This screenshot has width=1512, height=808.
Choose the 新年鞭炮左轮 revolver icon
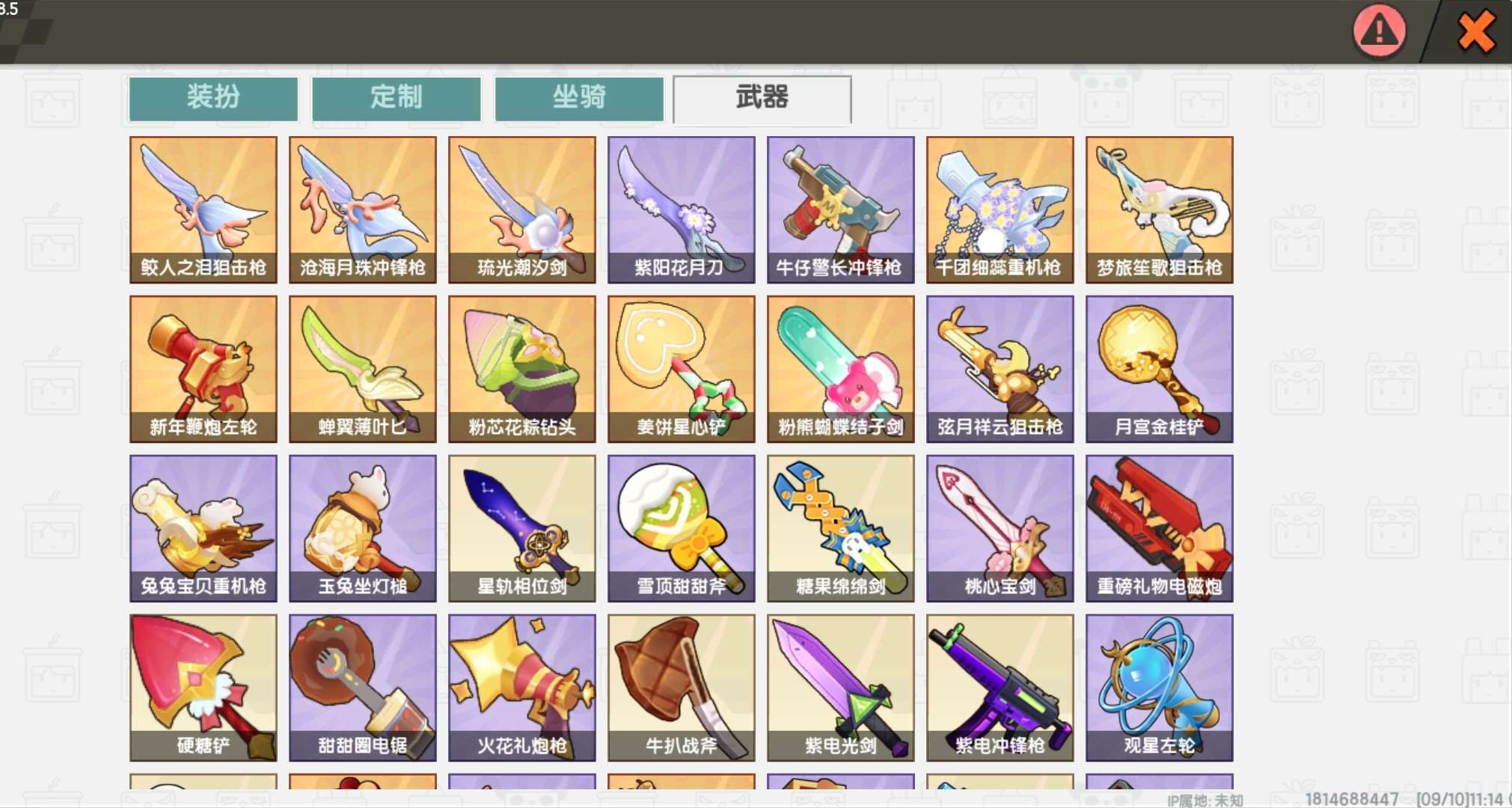203,369
